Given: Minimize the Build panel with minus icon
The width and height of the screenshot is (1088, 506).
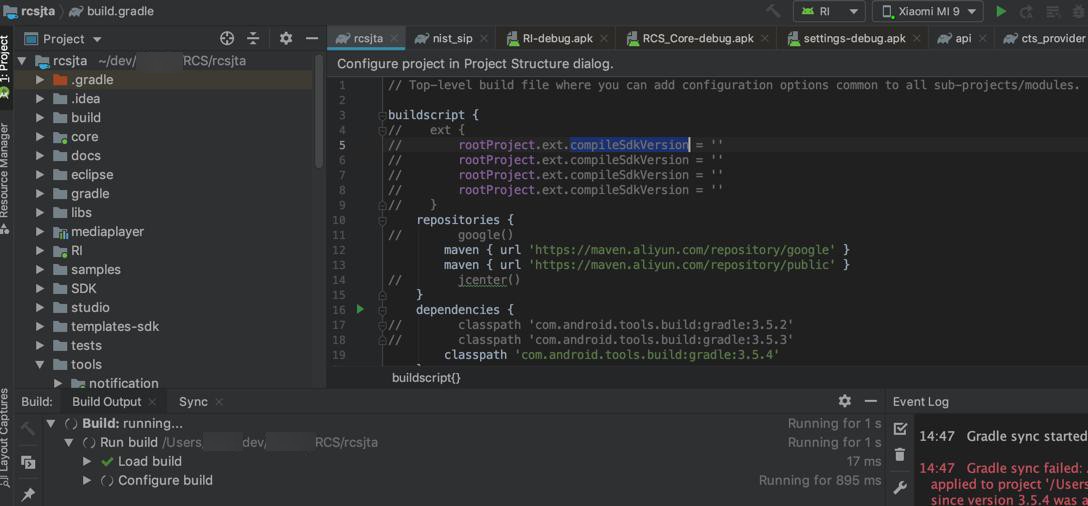Looking at the screenshot, I should coord(871,401).
